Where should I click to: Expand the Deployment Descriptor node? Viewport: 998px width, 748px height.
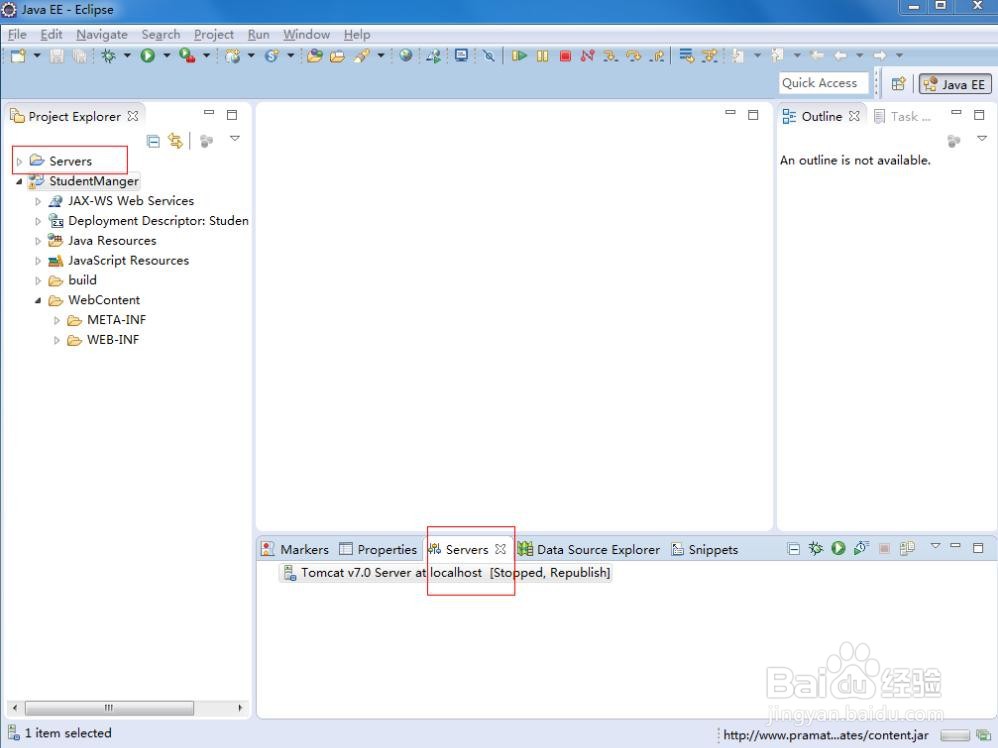(x=38, y=221)
